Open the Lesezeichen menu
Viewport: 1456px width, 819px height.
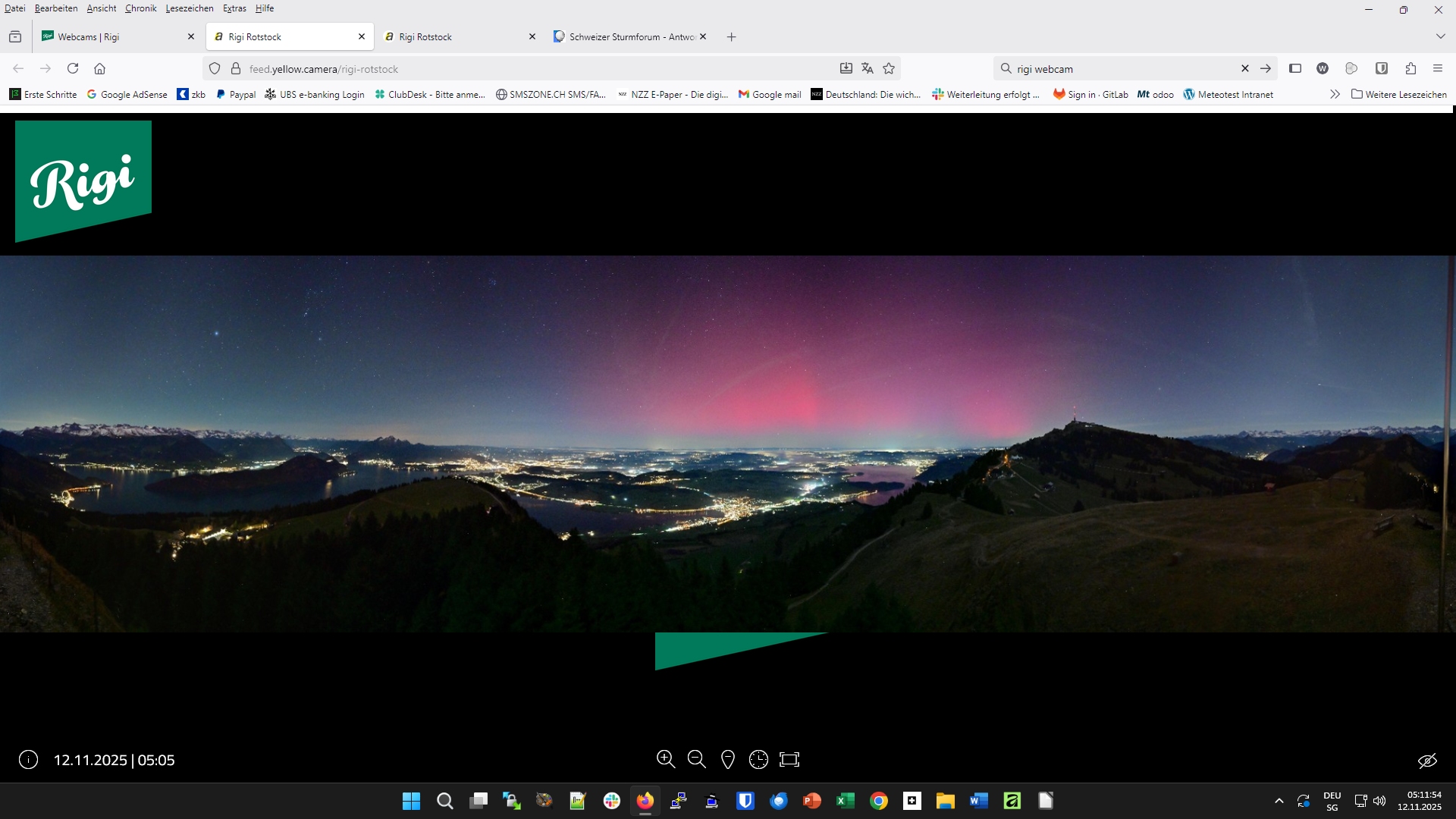[x=189, y=8]
